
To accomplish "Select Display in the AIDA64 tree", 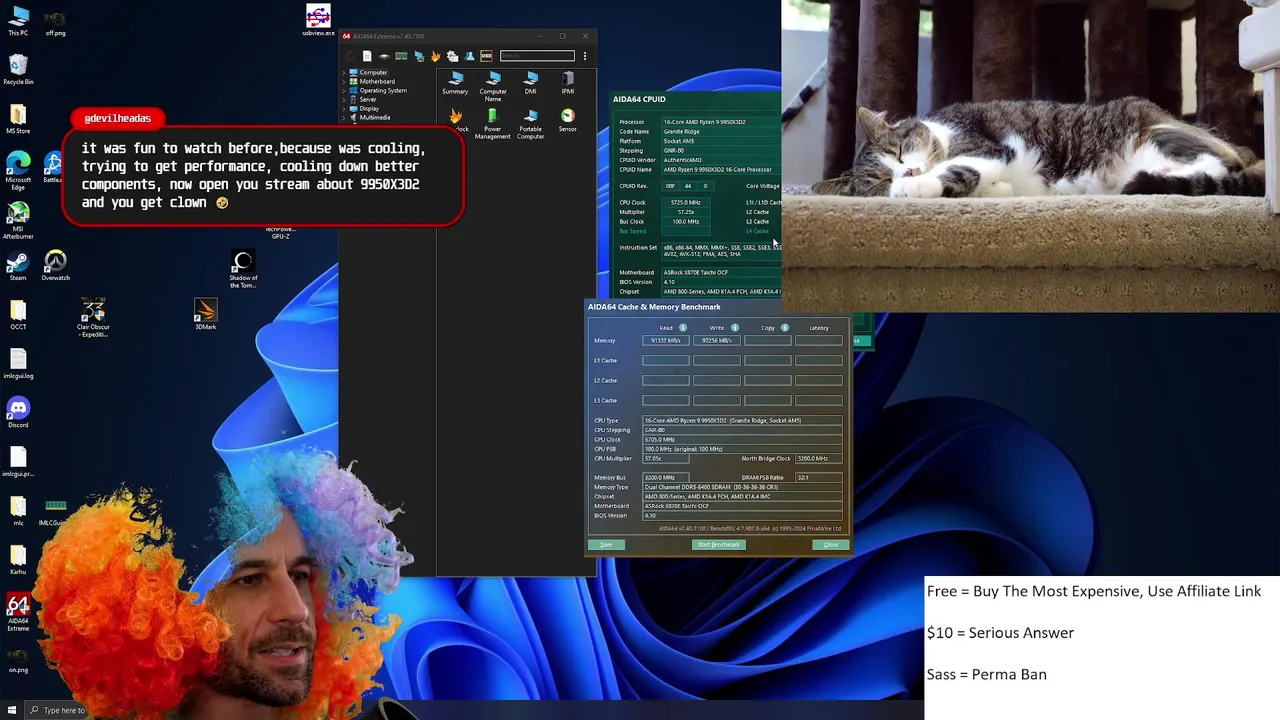I will (369, 109).
